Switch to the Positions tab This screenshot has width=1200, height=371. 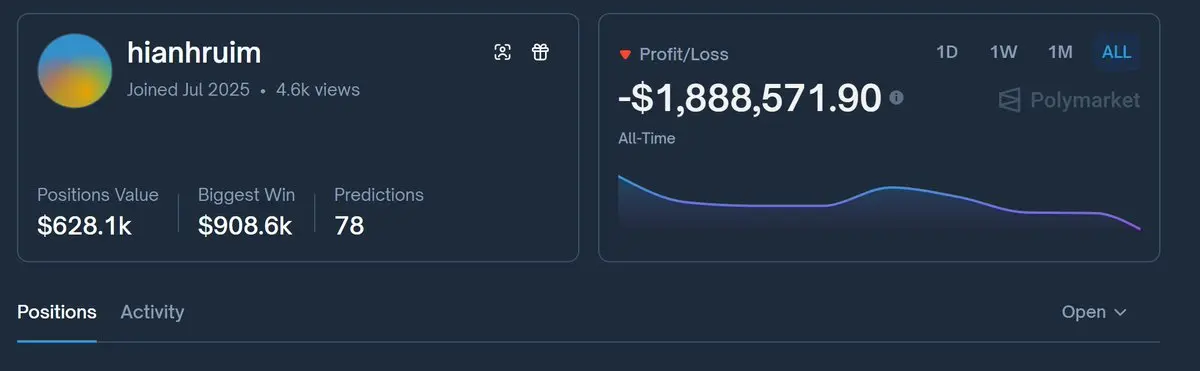pos(57,312)
